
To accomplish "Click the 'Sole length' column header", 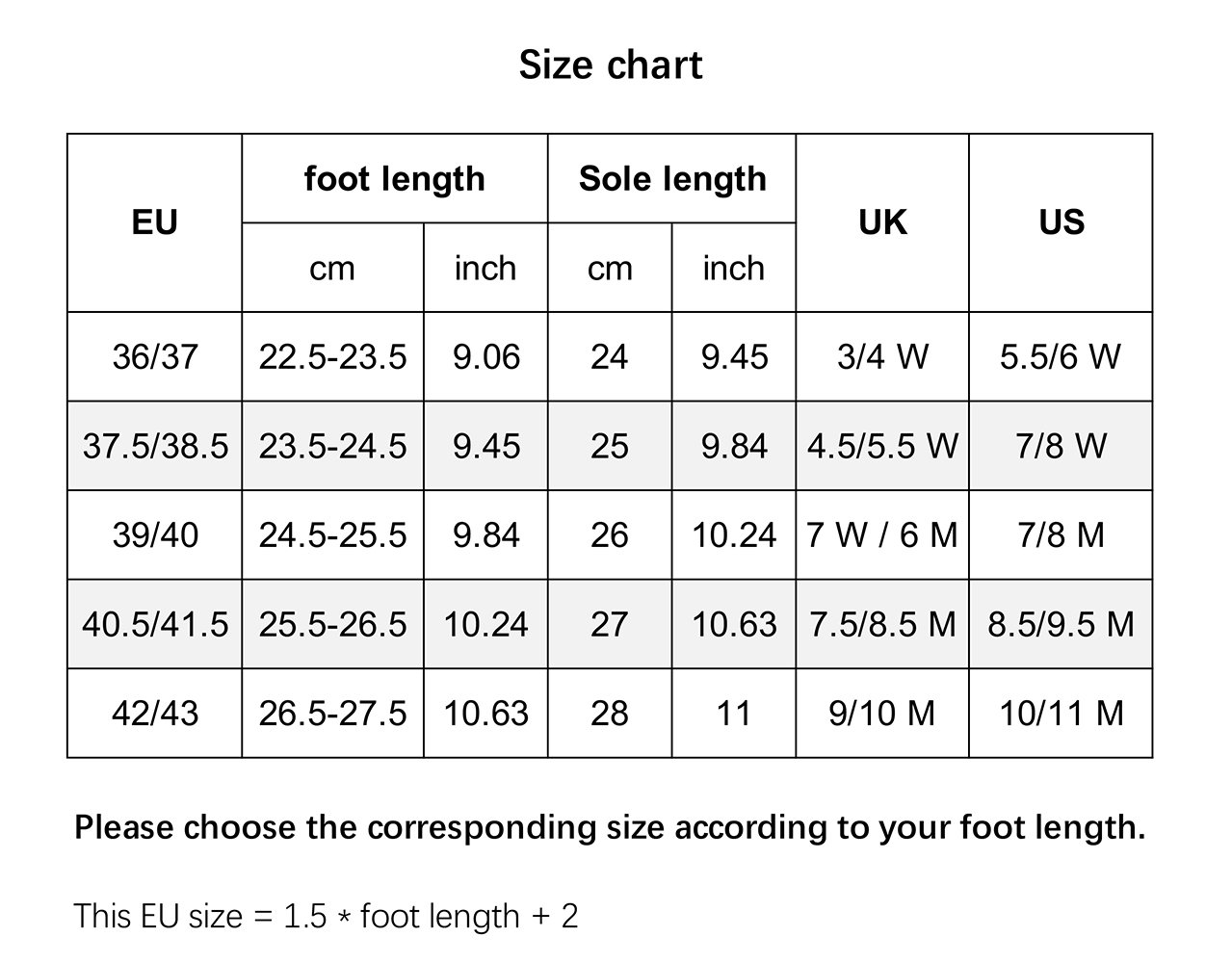I will (671, 179).
